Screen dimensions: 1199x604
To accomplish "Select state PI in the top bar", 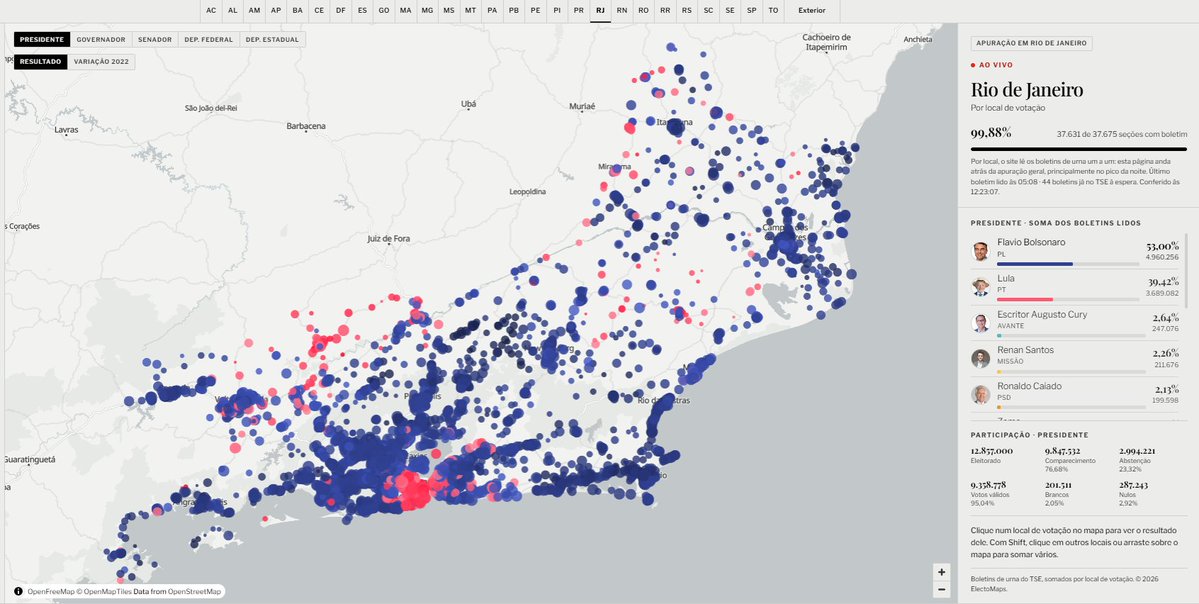I will point(557,11).
